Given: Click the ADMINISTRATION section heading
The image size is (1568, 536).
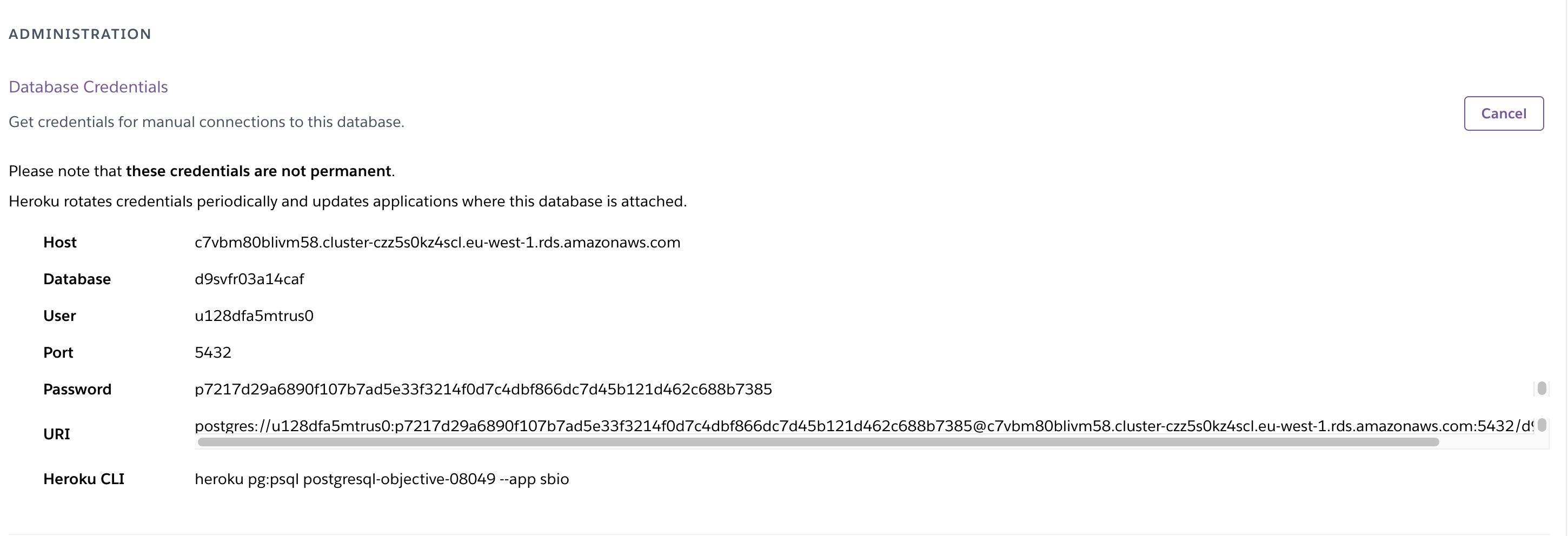Looking at the screenshot, I should tap(79, 33).
